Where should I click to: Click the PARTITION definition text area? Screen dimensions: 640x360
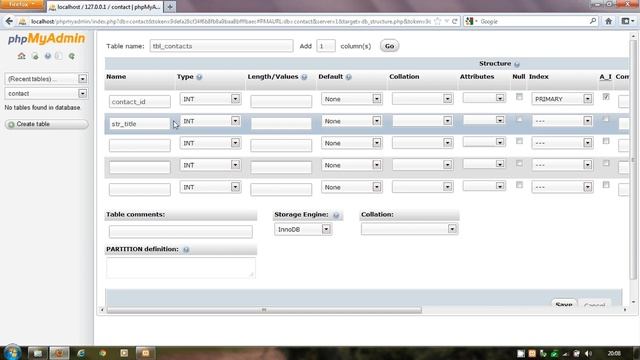[181, 268]
